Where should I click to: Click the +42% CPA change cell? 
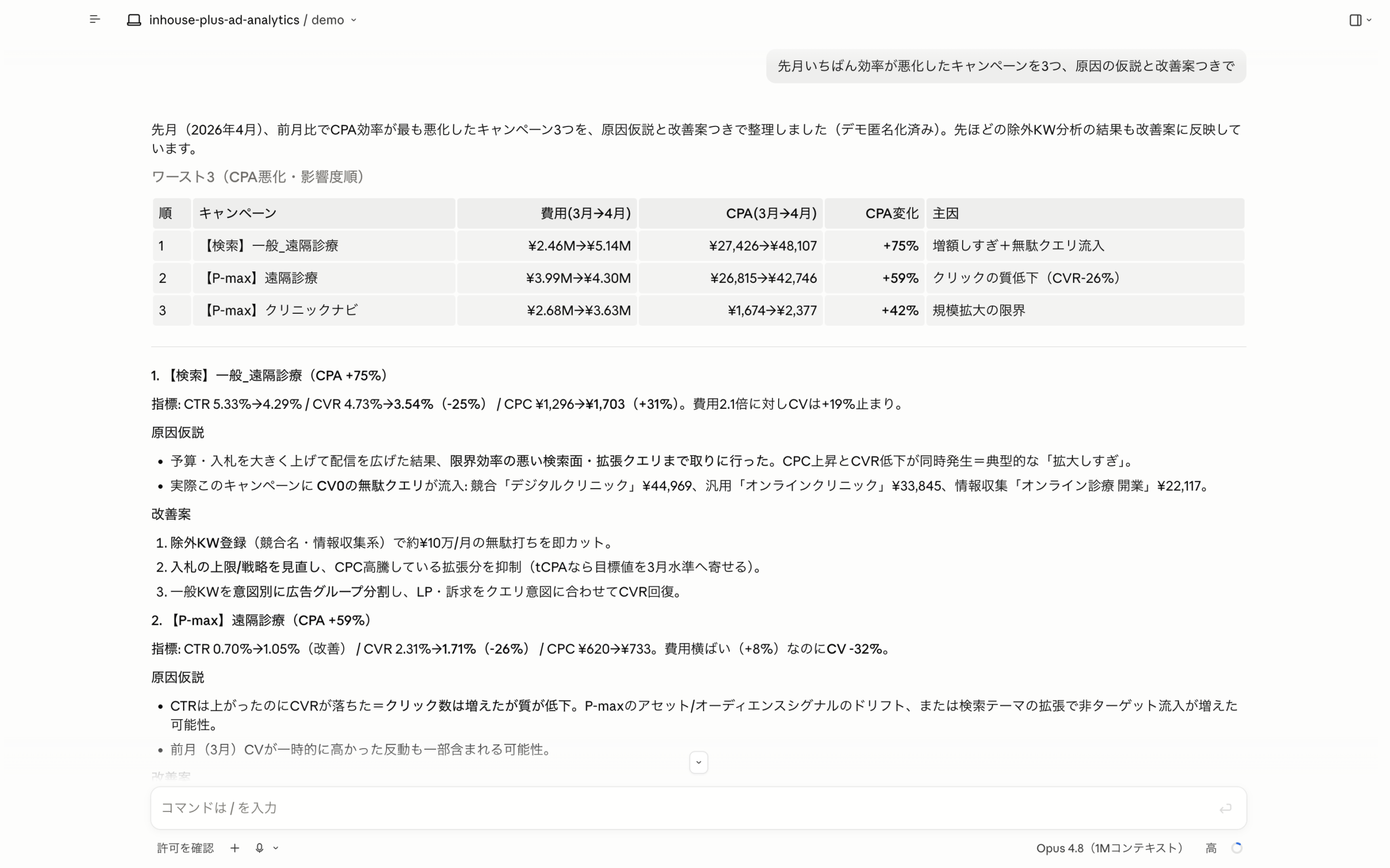tap(874, 311)
